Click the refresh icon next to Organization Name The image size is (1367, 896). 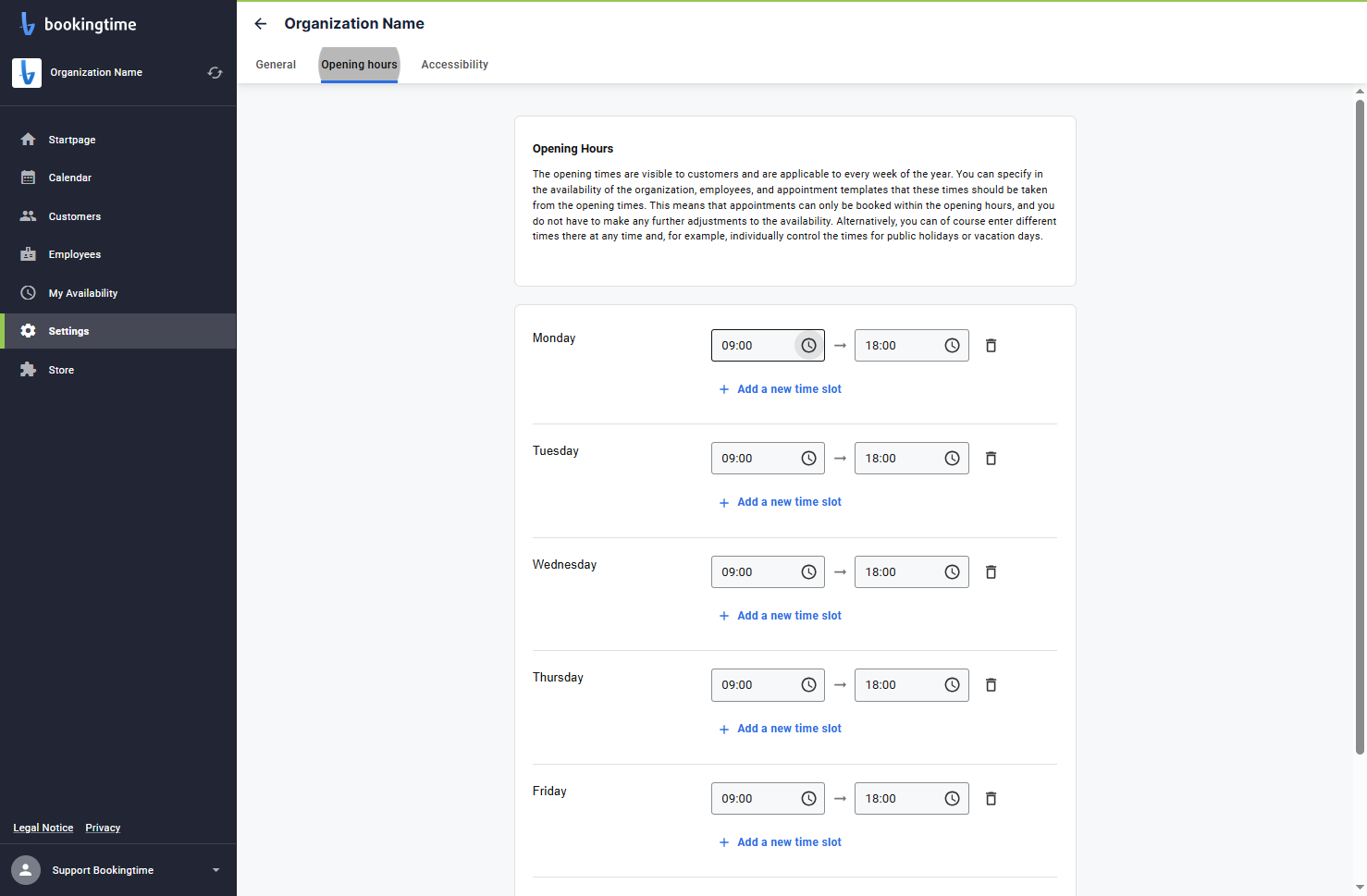point(216,72)
